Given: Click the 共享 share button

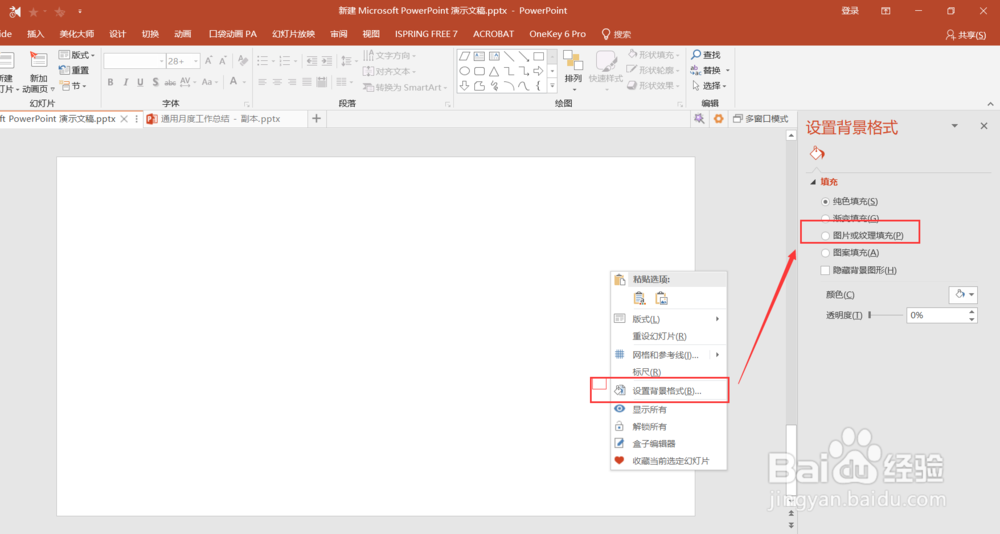Looking at the screenshot, I should [x=966, y=35].
